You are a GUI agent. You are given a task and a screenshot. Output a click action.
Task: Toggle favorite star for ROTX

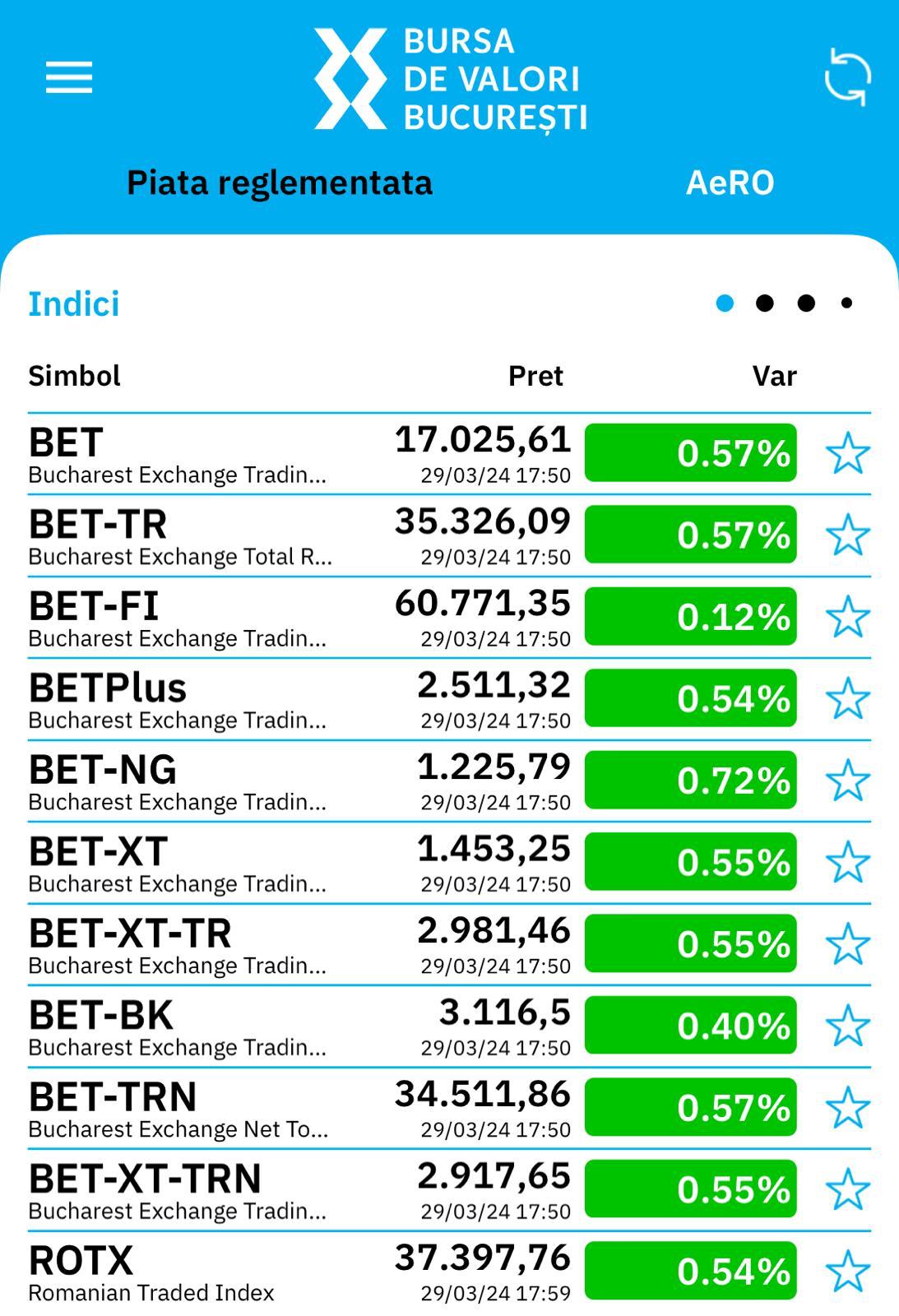[847, 1271]
